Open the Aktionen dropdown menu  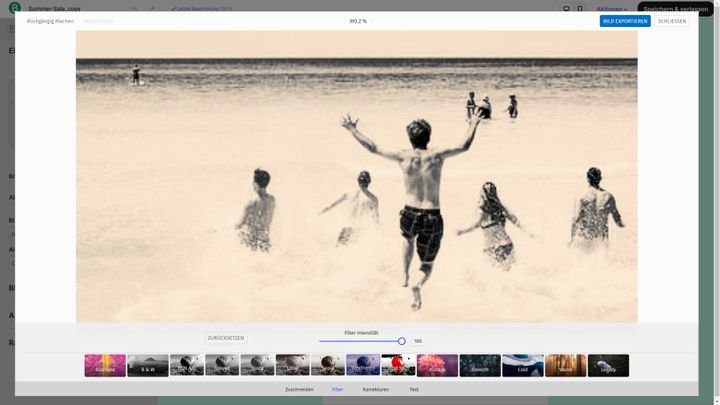(x=612, y=9)
